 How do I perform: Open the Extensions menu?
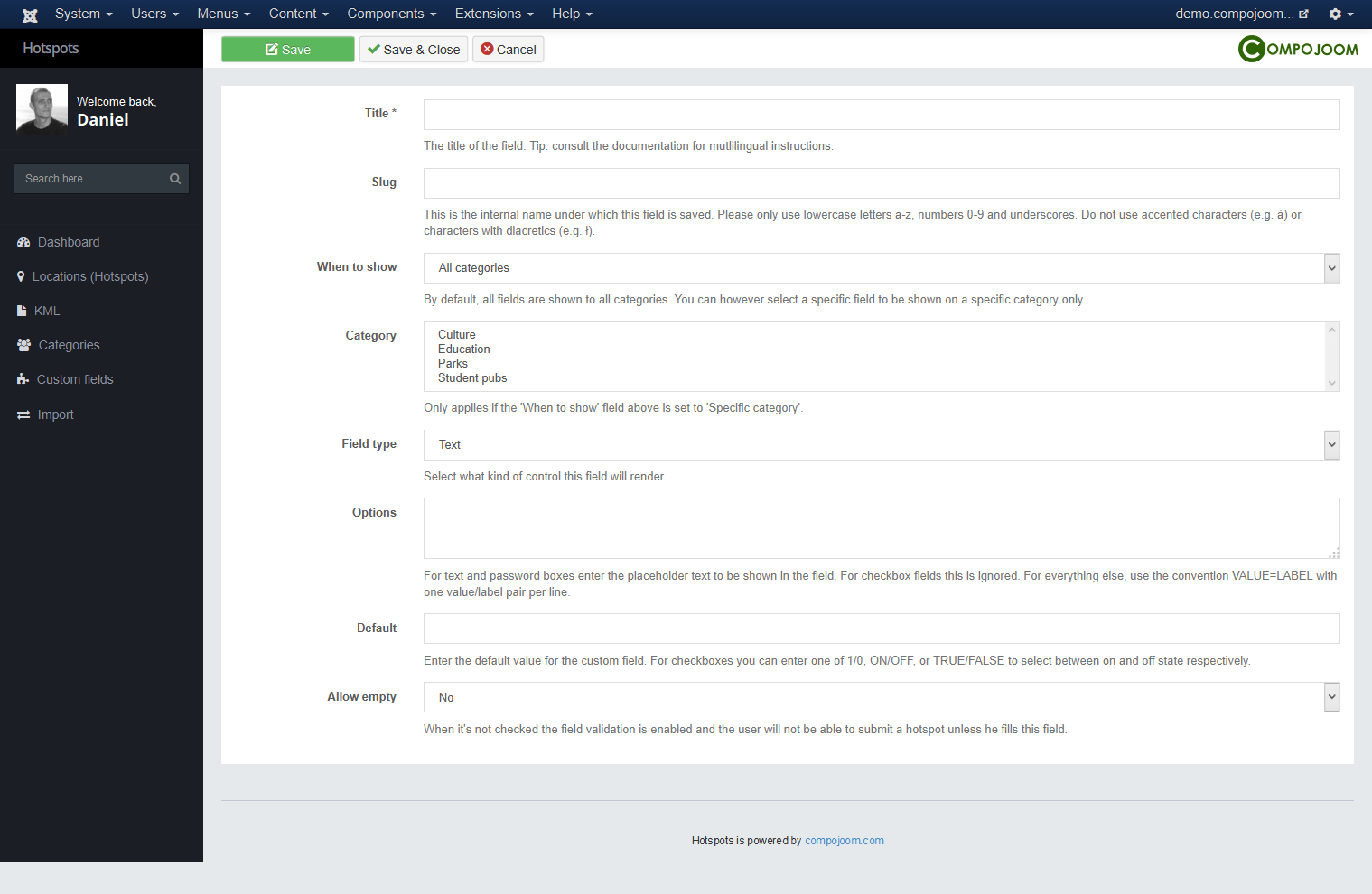click(494, 14)
